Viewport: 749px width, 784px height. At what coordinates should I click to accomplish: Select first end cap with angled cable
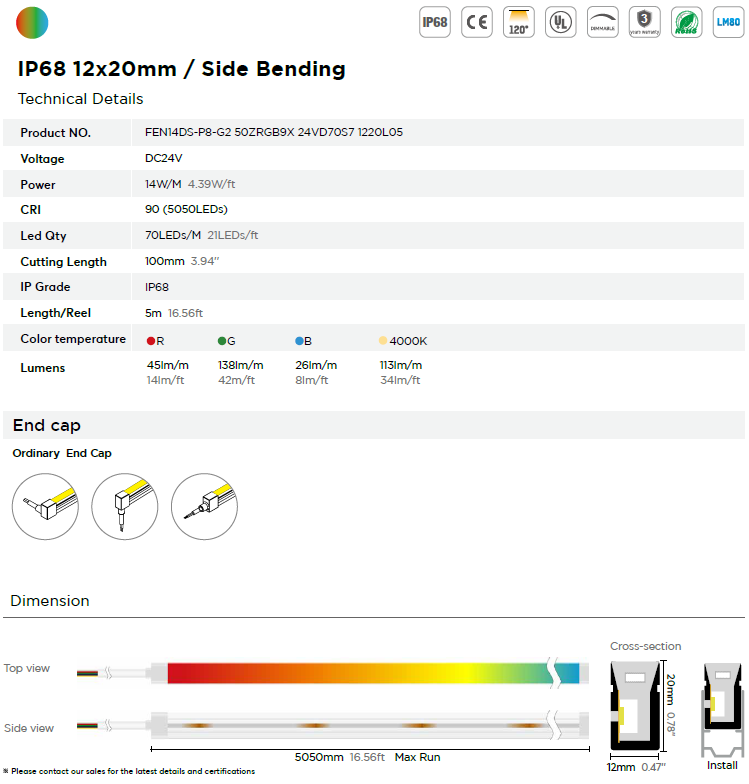[x=46, y=506]
